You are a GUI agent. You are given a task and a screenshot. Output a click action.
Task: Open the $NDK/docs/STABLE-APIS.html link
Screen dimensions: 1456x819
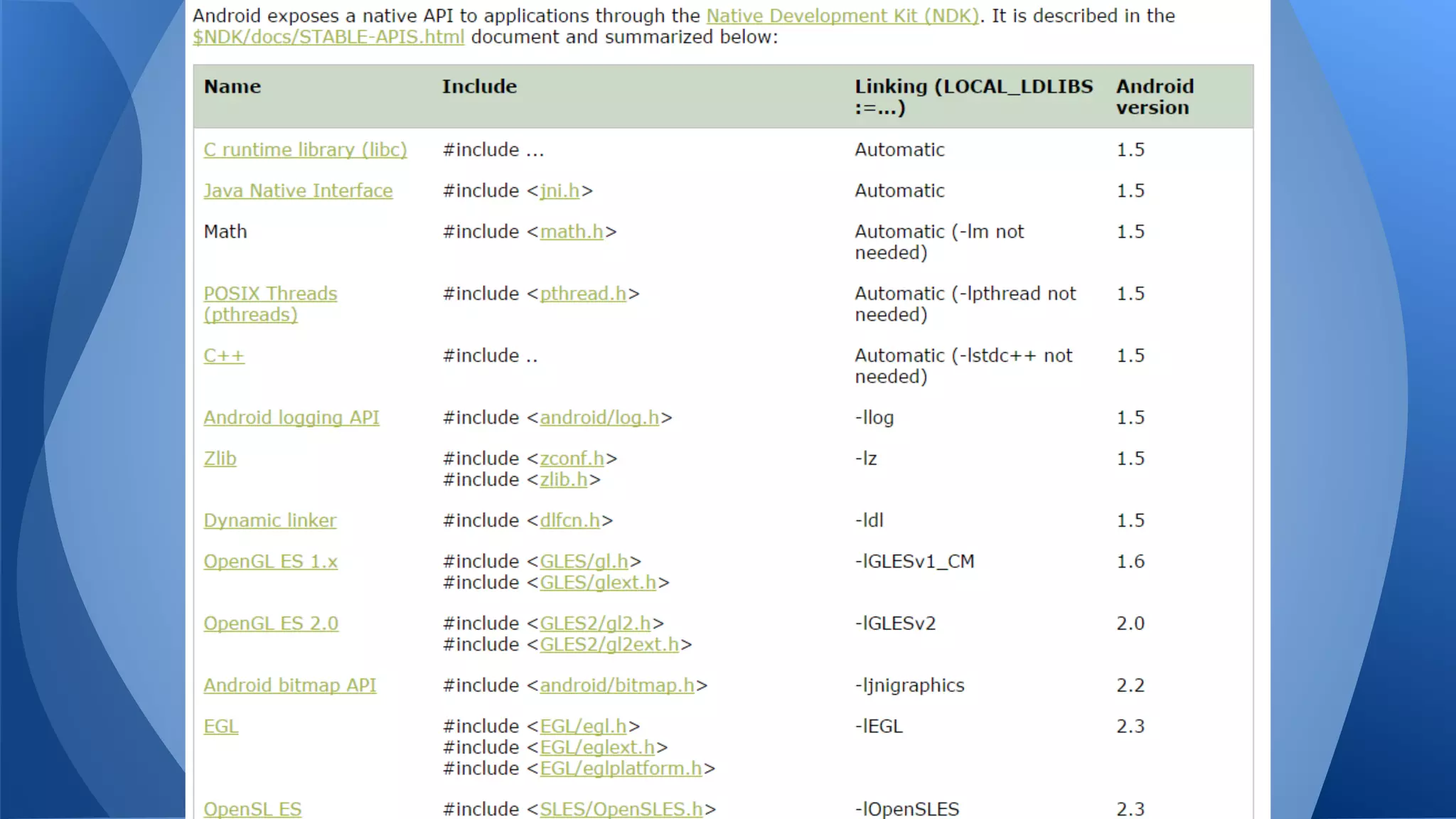point(328,38)
